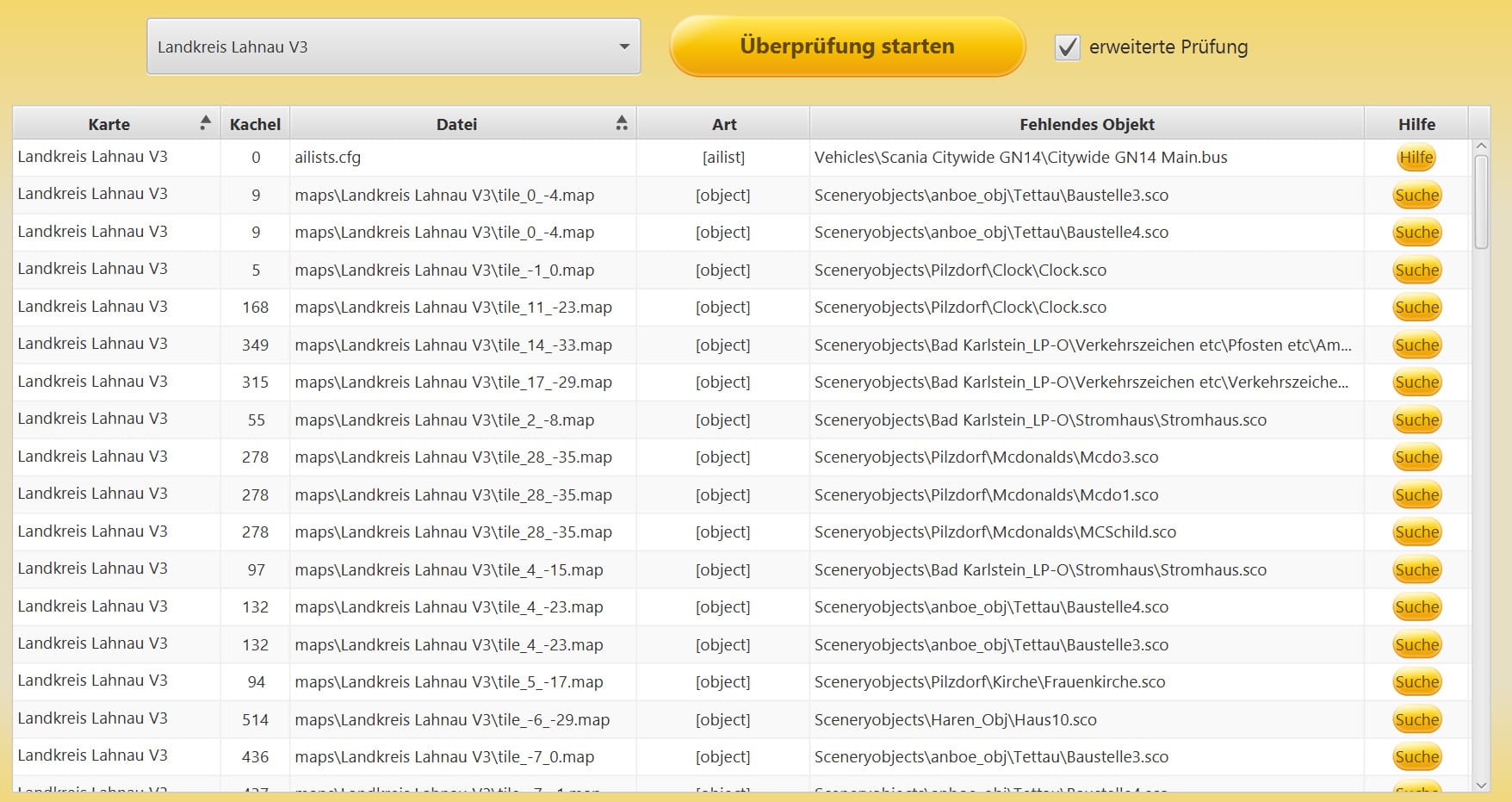Sort by Karte column sort arrow
Viewport: 1512px width, 802px height.
point(205,123)
